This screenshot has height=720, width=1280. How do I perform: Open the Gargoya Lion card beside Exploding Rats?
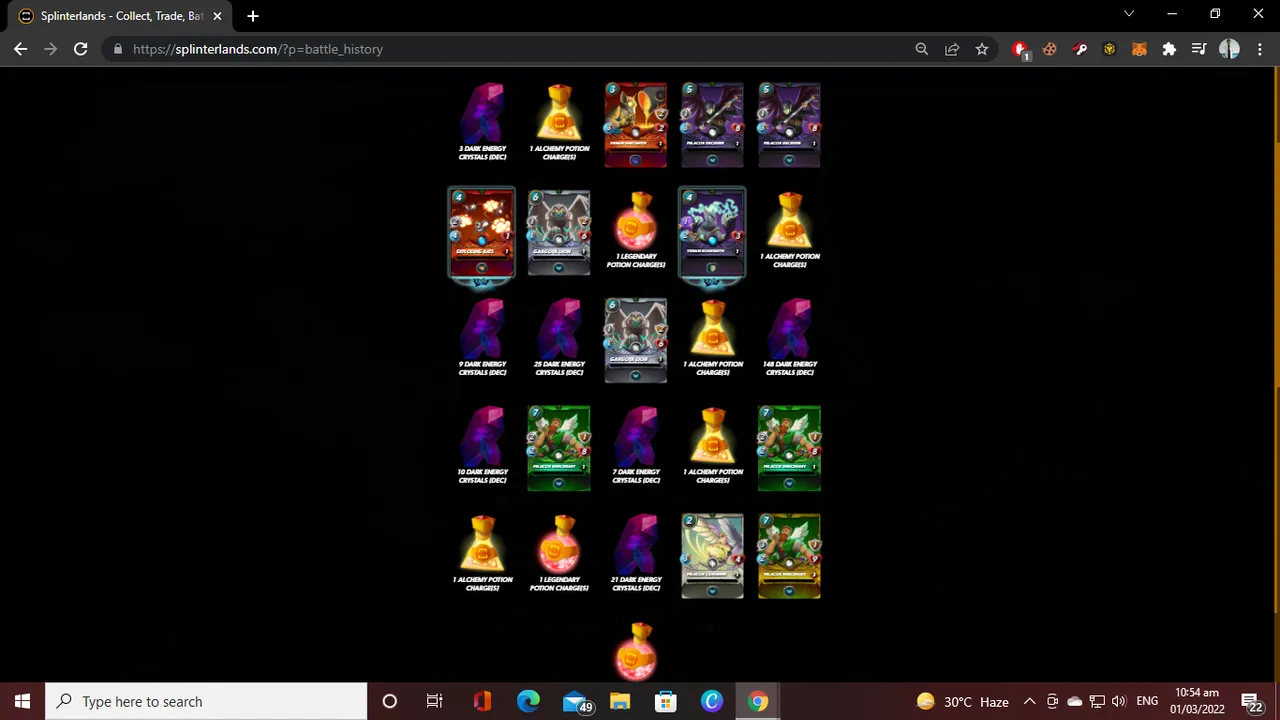point(559,233)
